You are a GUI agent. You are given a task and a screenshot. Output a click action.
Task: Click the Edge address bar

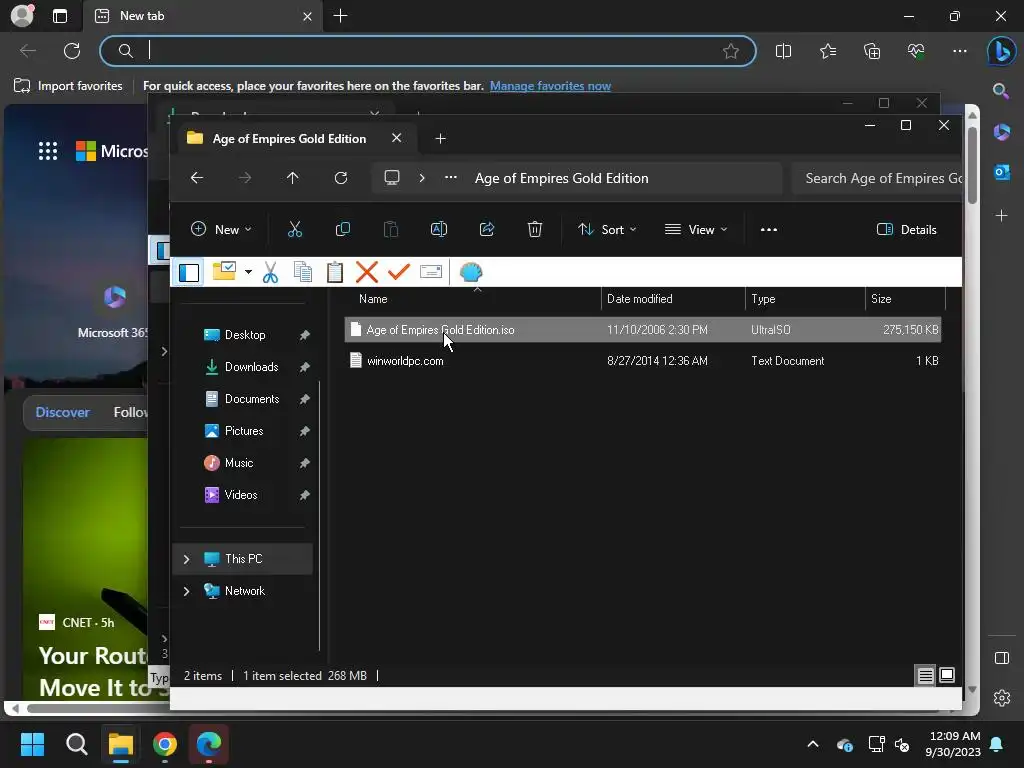click(428, 51)
